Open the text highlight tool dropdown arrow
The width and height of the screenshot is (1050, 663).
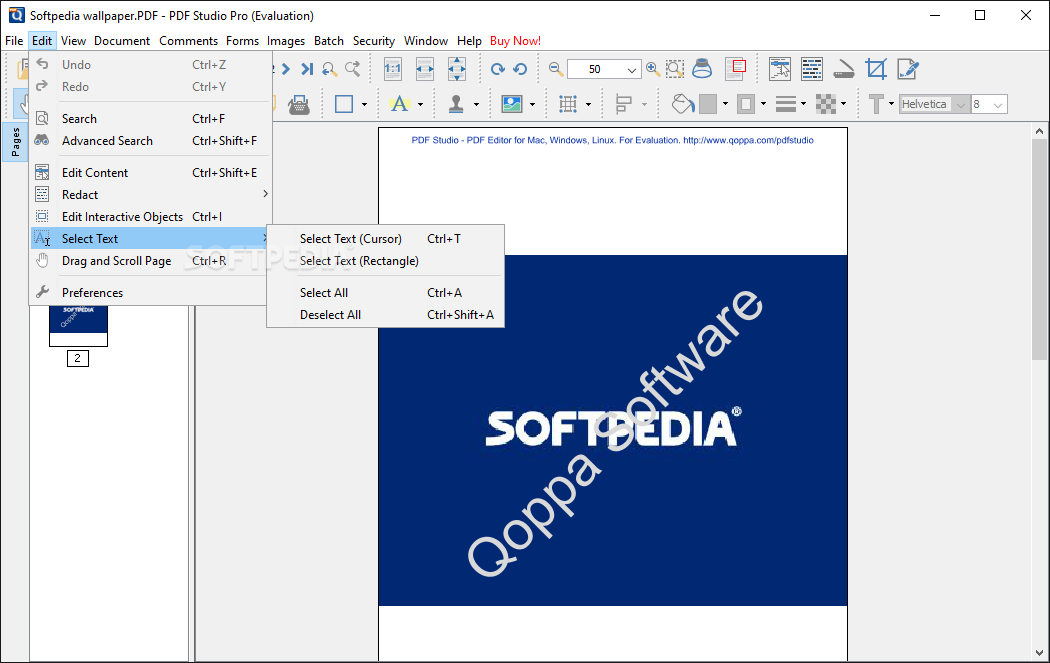[421, 104]
